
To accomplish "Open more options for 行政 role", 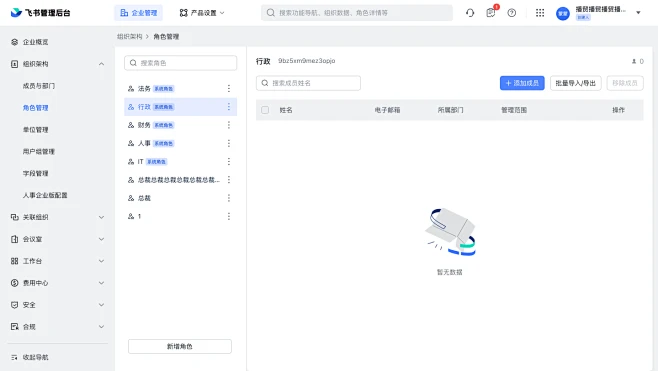I will [229, 107].
